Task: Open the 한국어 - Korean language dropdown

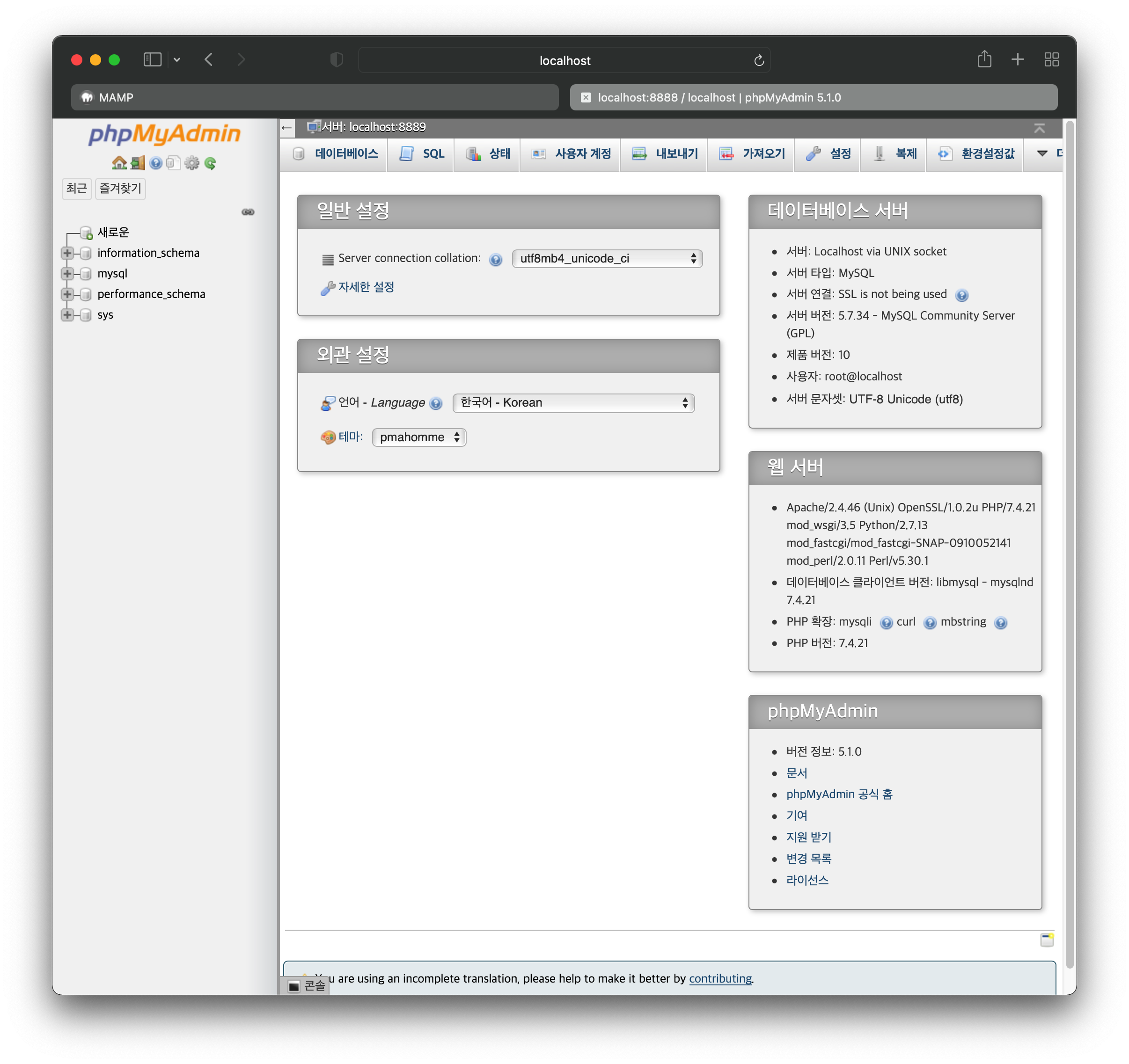Action: click(573, 403)
